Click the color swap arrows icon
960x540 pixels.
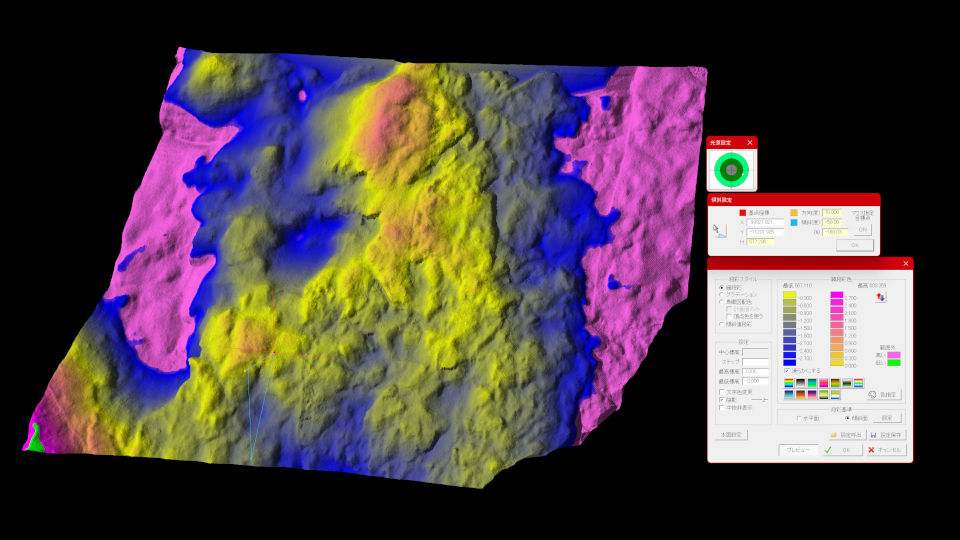point(880,297)
